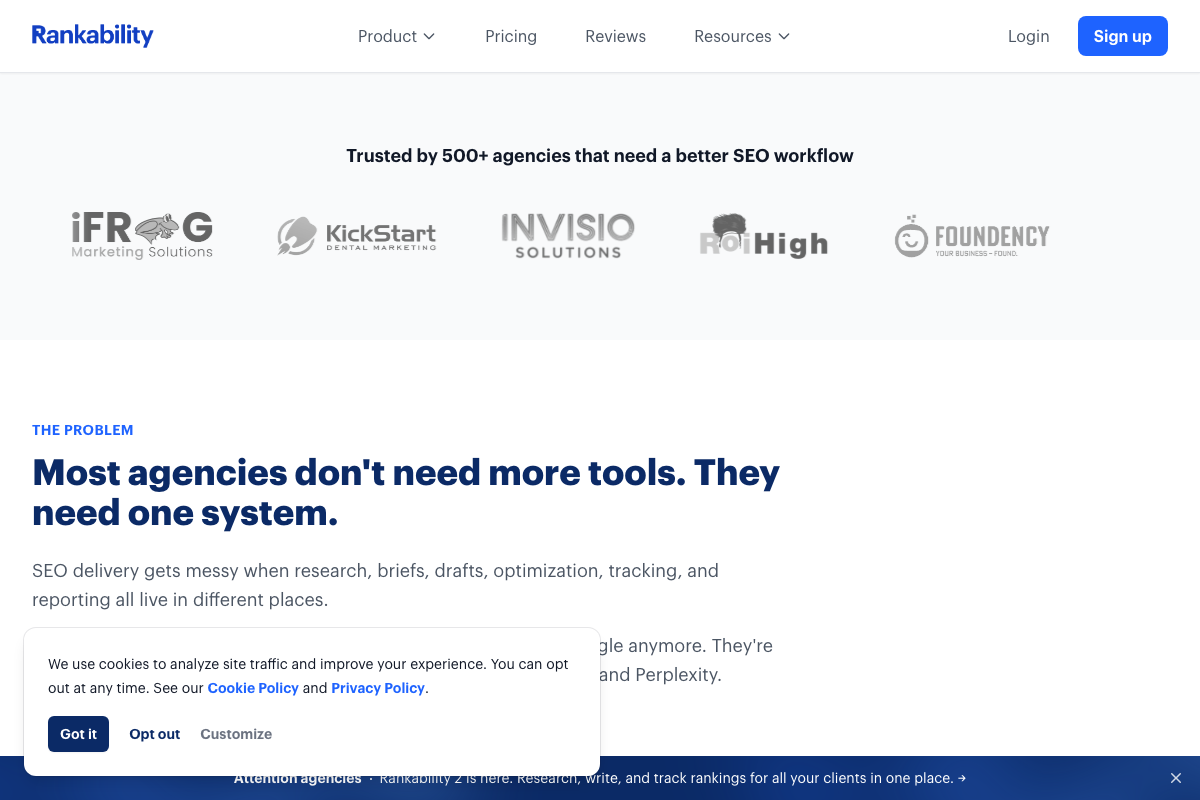Expand the Resources dropdown menu

click(x=742, y=36)
